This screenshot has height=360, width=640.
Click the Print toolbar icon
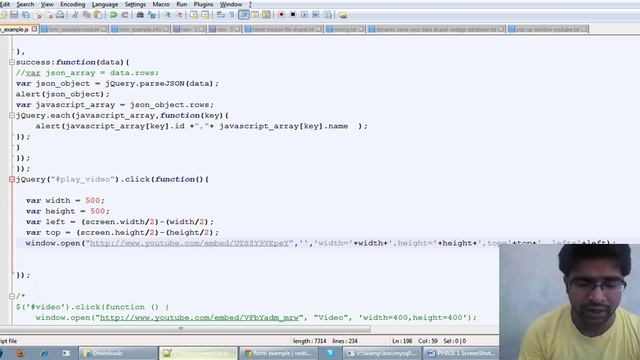(60, 15)
